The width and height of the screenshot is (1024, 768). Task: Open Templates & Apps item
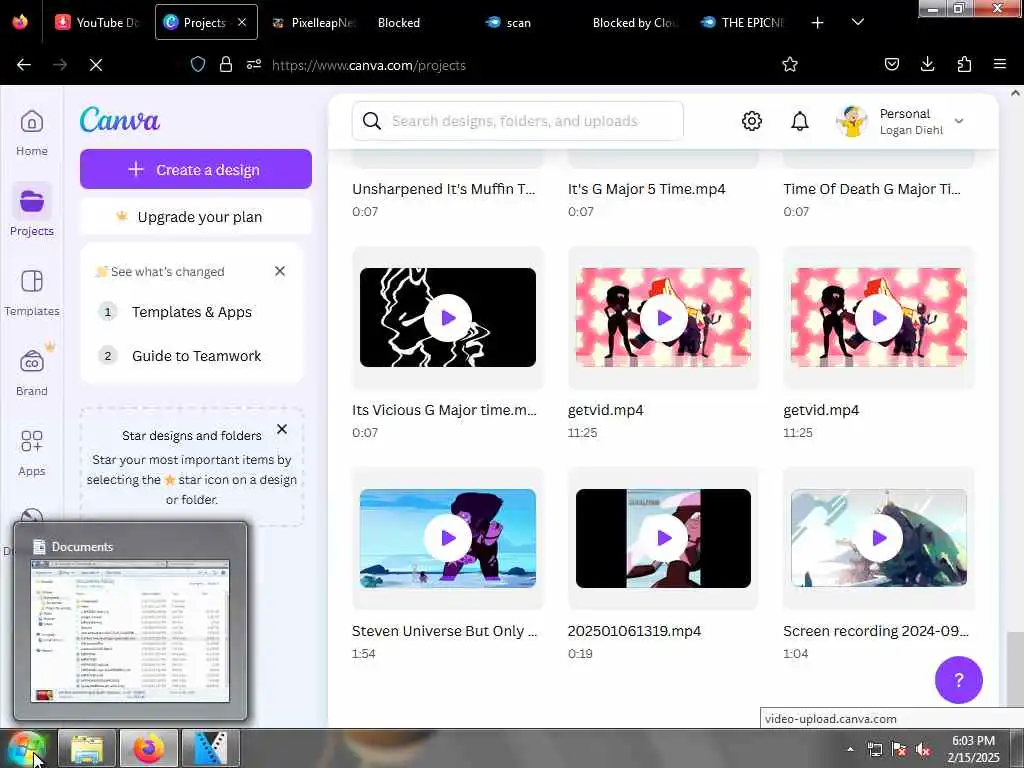(x=192, y=312)
